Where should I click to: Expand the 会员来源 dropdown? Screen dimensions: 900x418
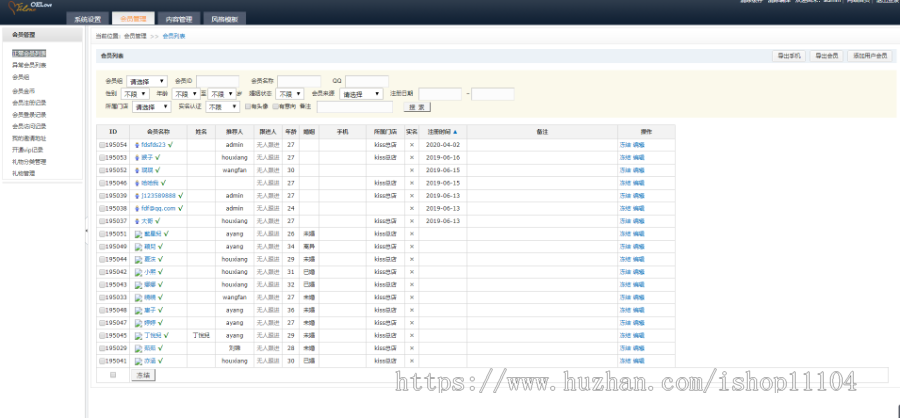(x=360, y=94)
